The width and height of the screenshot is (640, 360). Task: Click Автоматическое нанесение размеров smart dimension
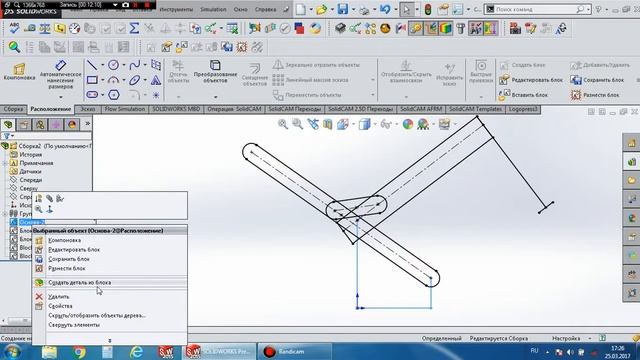coord(60,75)
